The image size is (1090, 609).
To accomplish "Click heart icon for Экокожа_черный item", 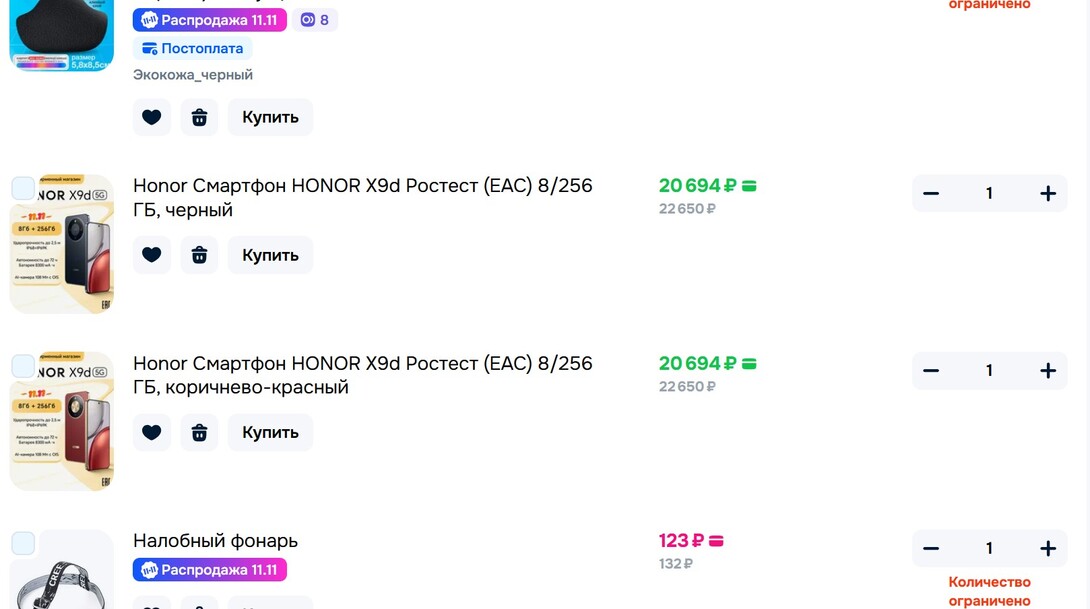I will click(x=151, y=117).
